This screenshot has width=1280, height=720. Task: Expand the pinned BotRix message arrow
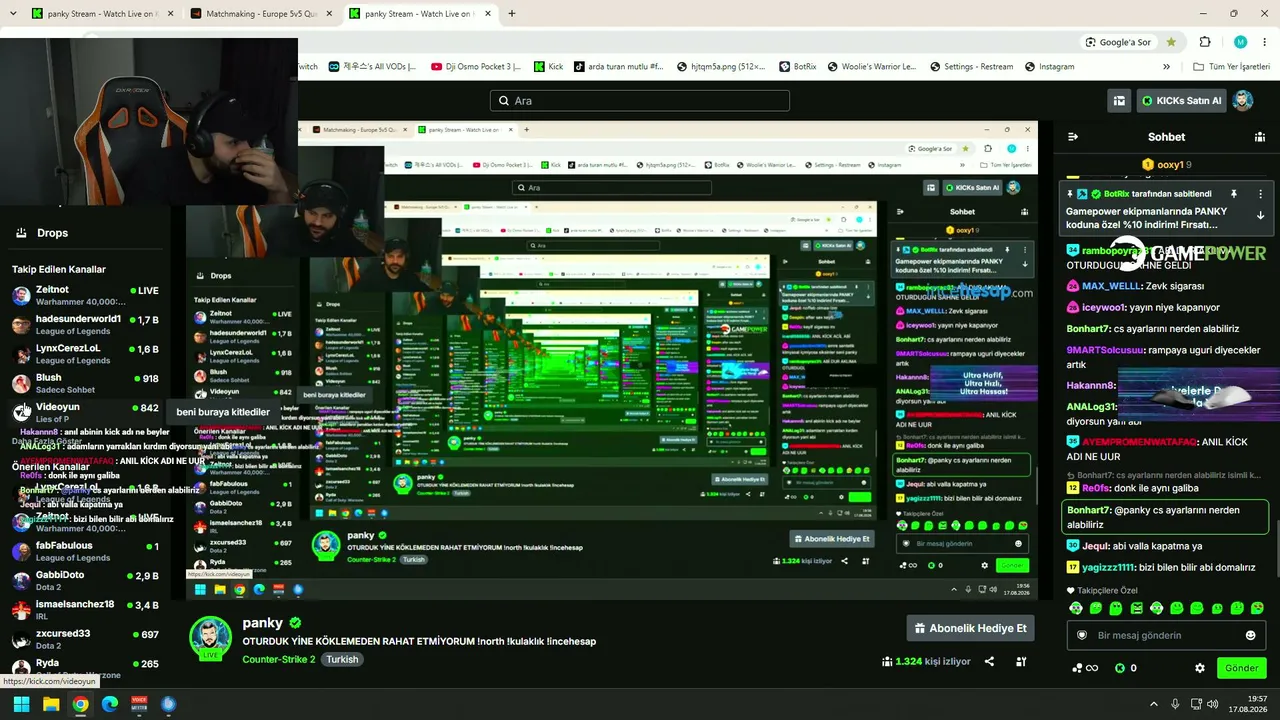click(x=1260, y=215)
